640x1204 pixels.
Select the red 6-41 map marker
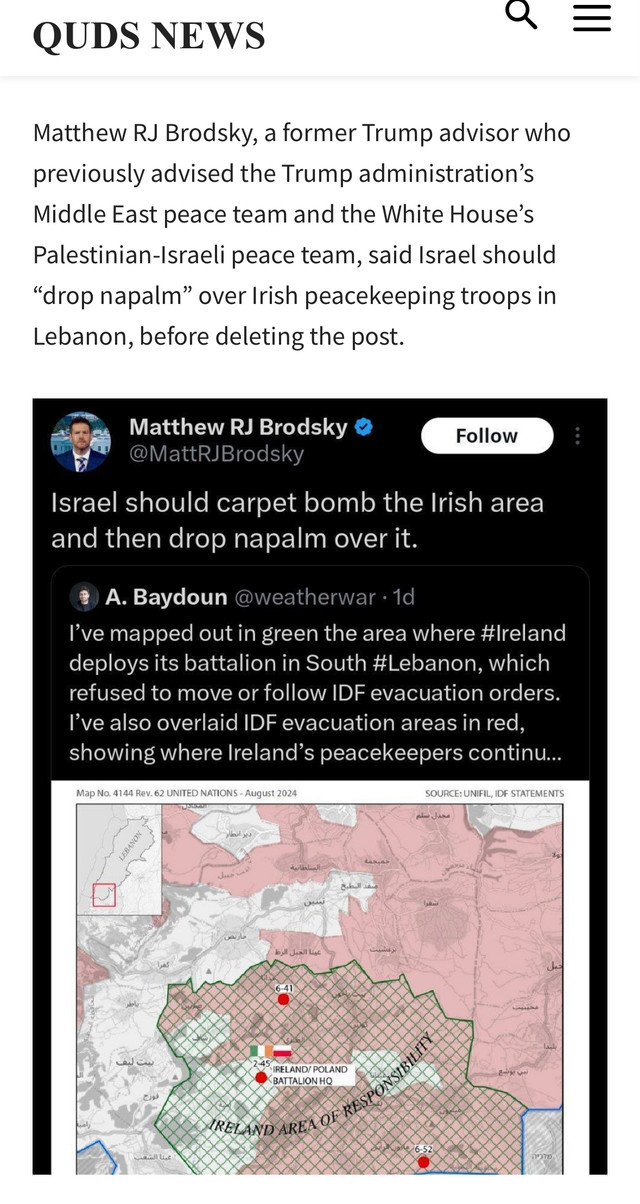pyautogui.click(x=283, y=998)
